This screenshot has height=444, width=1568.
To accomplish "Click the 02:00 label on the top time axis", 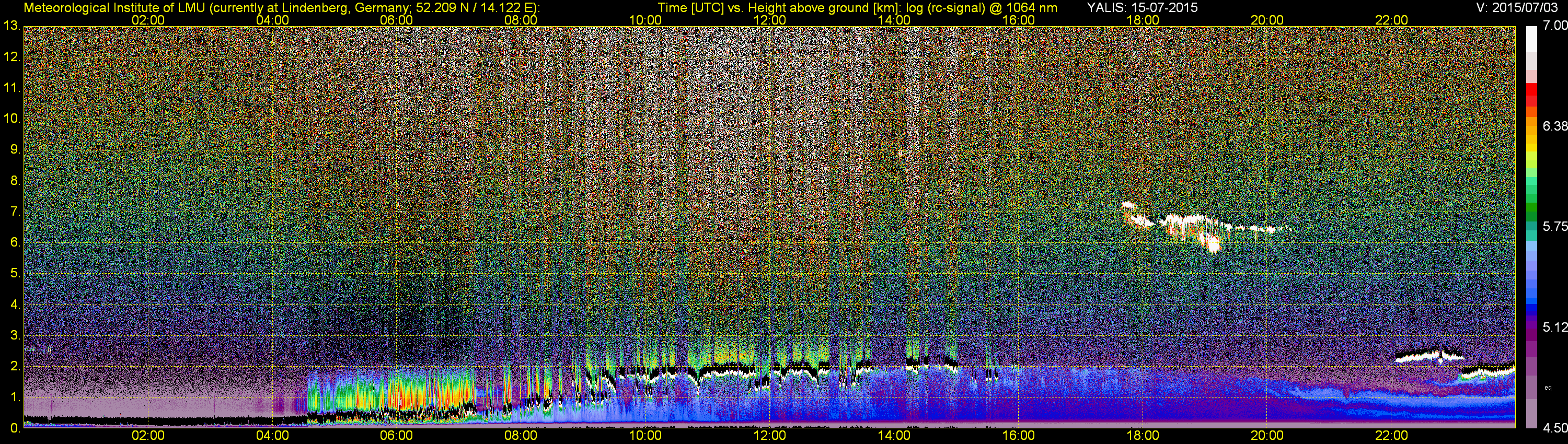I will click(x=148, y=20).
